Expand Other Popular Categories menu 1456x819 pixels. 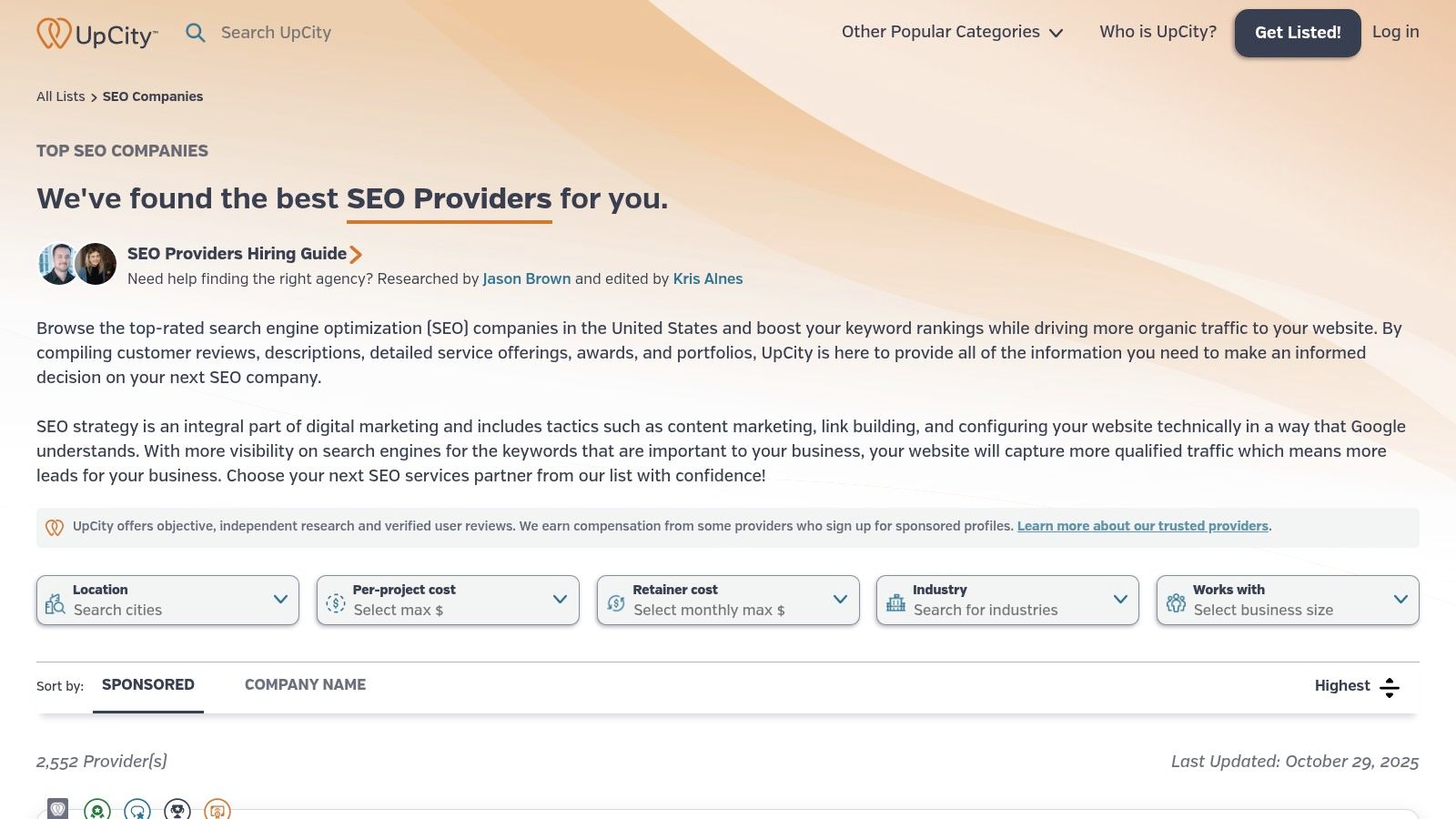click(952, 32)
